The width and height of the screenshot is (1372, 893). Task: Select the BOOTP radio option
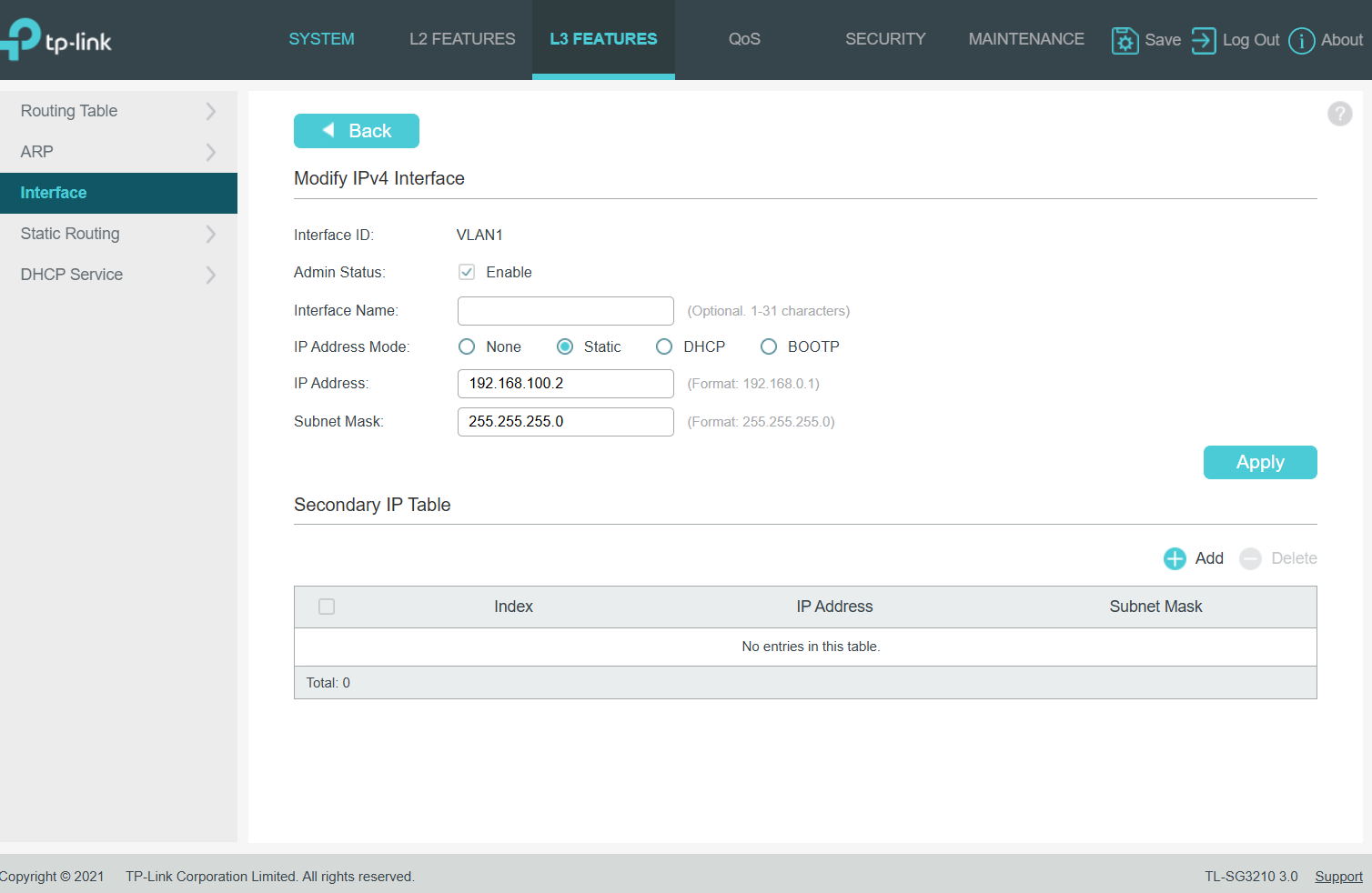pos(769,346)
